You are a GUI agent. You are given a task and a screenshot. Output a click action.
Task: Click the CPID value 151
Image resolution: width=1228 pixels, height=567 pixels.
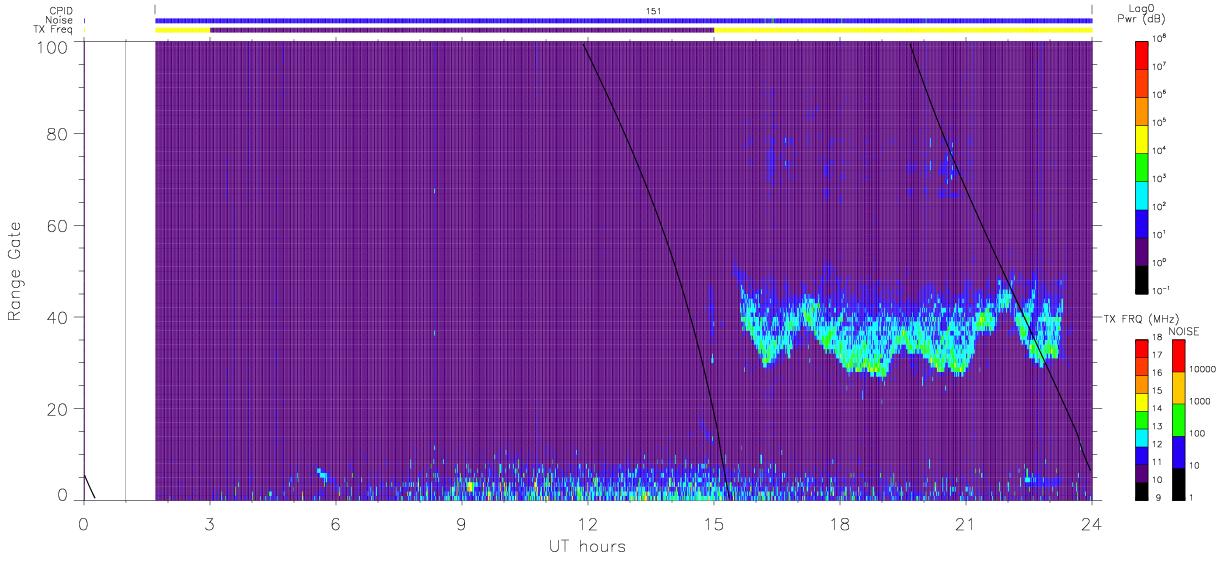[x=654, y=10]
